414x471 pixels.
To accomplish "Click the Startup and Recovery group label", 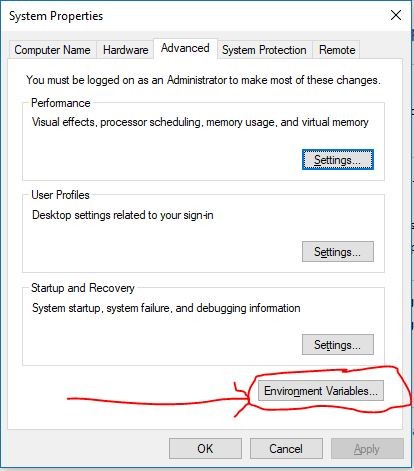I will point(83,288).
